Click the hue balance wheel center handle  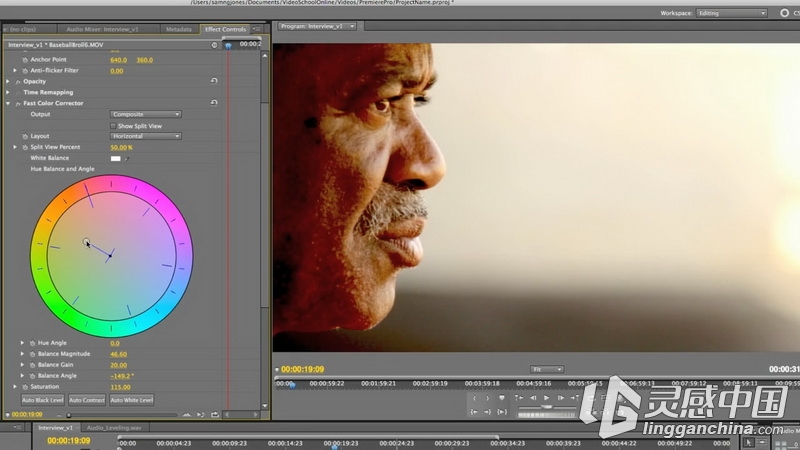tap(110, 256)
